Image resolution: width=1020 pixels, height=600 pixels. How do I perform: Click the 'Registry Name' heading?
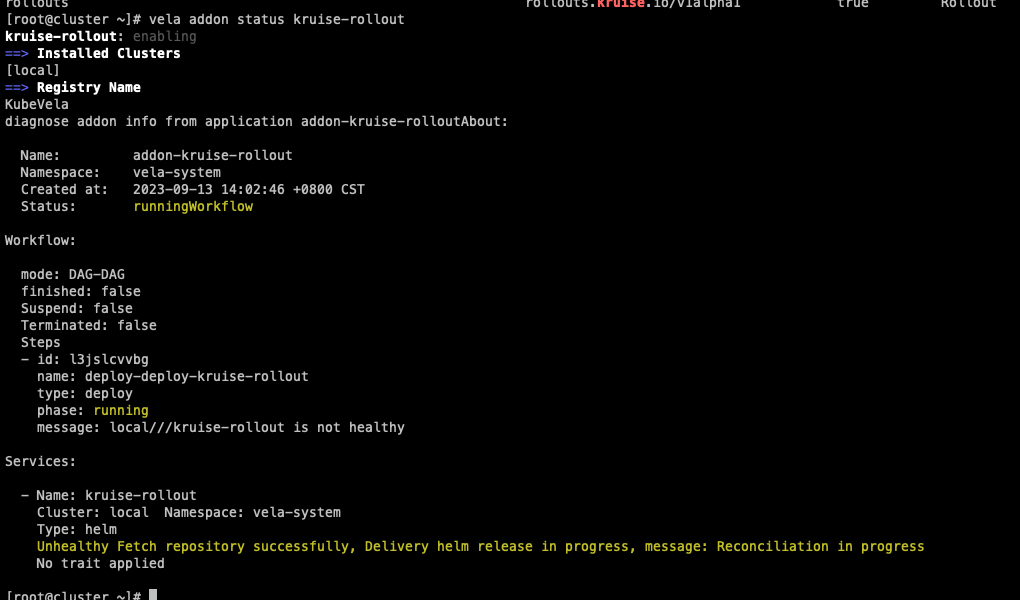click(x=88, y=88)
